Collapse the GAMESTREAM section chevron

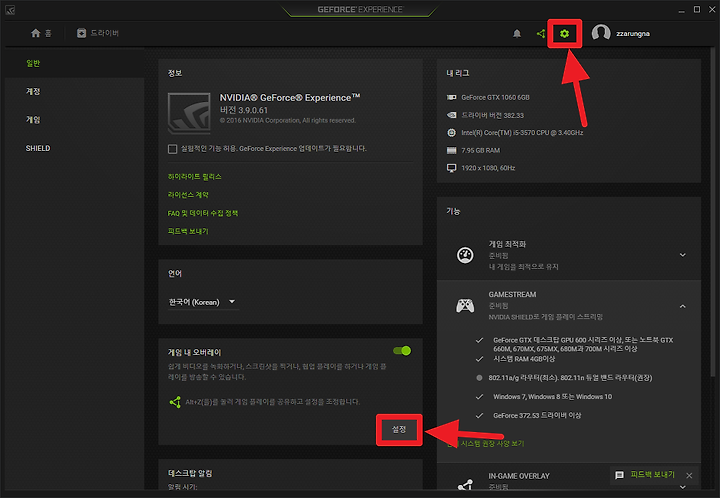[683, 306]
